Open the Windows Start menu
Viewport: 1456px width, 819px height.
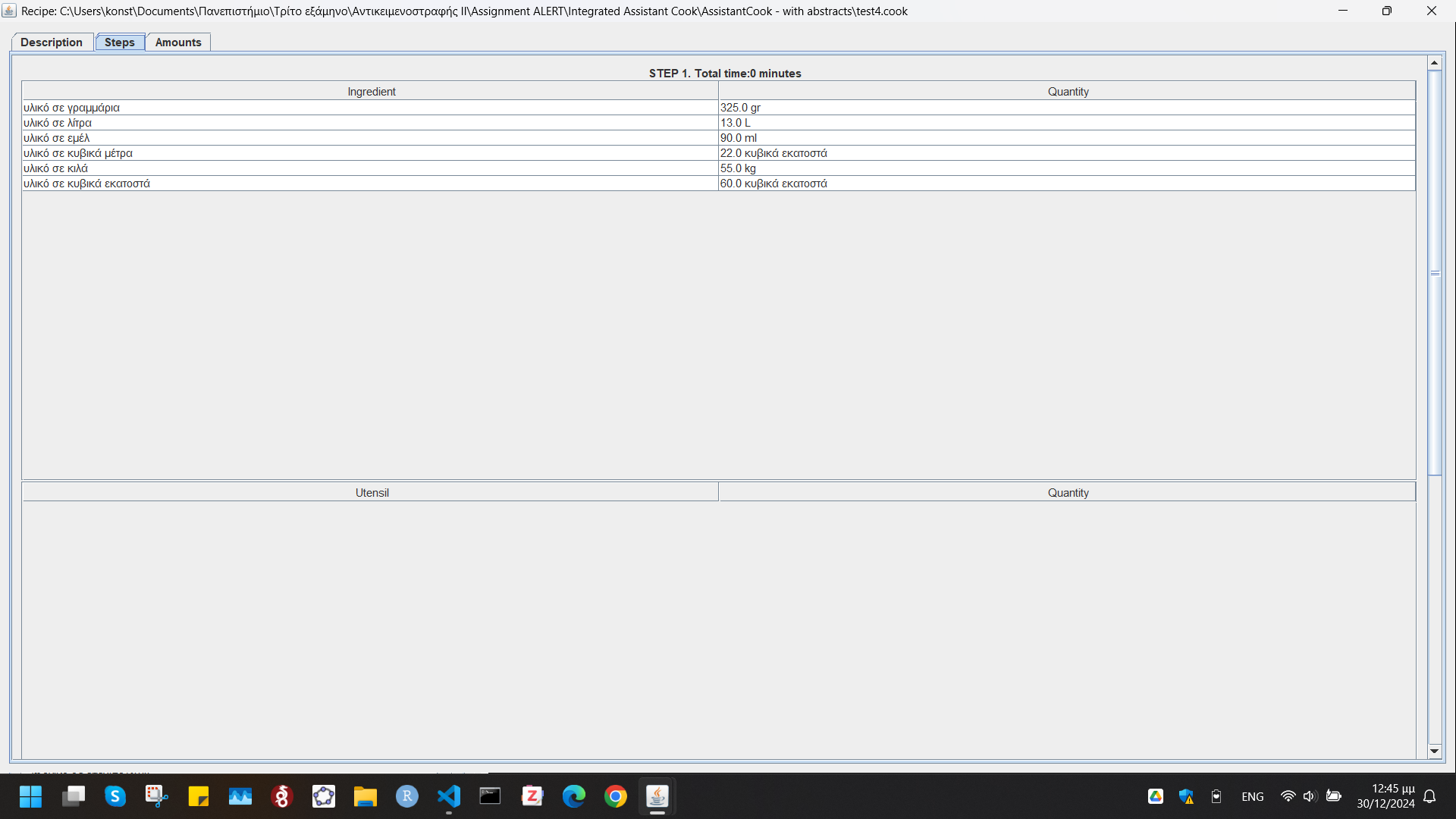[30, 796]
